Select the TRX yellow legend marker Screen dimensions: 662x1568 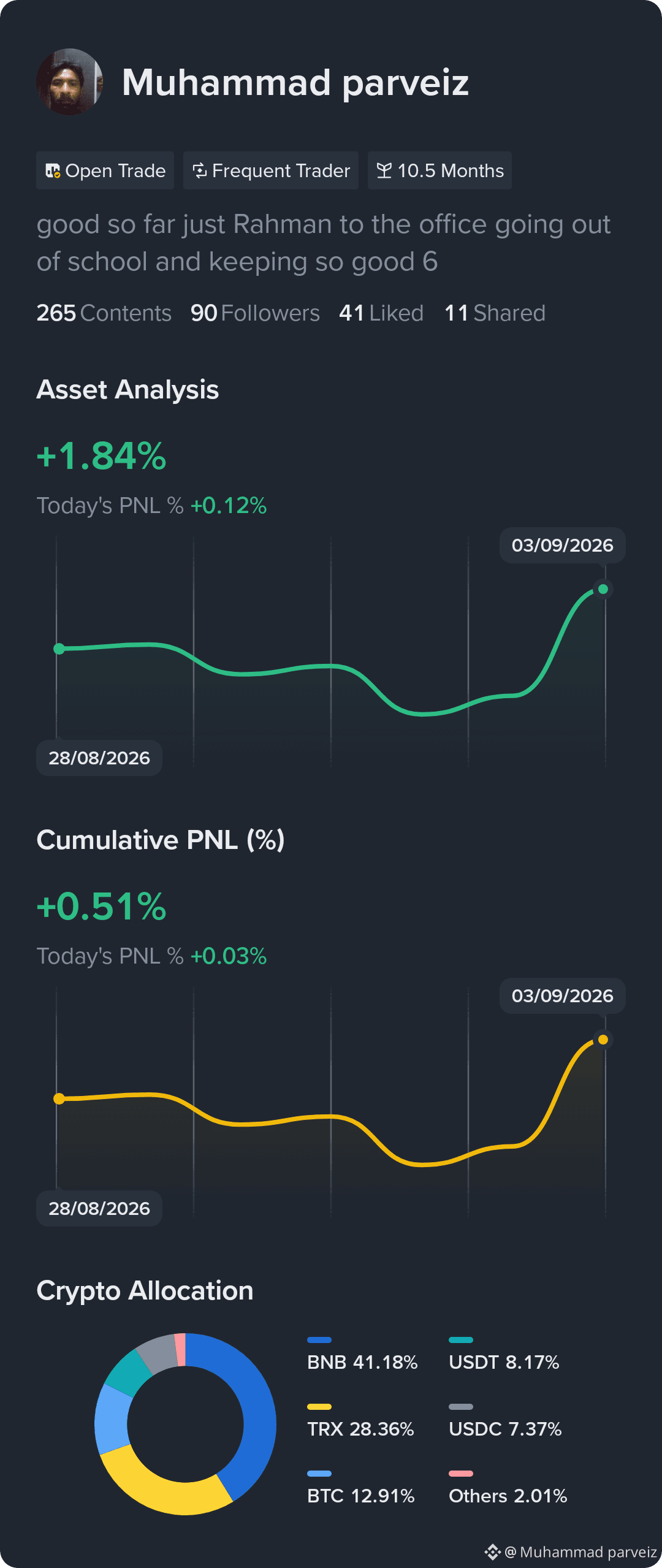(319, 1407)
